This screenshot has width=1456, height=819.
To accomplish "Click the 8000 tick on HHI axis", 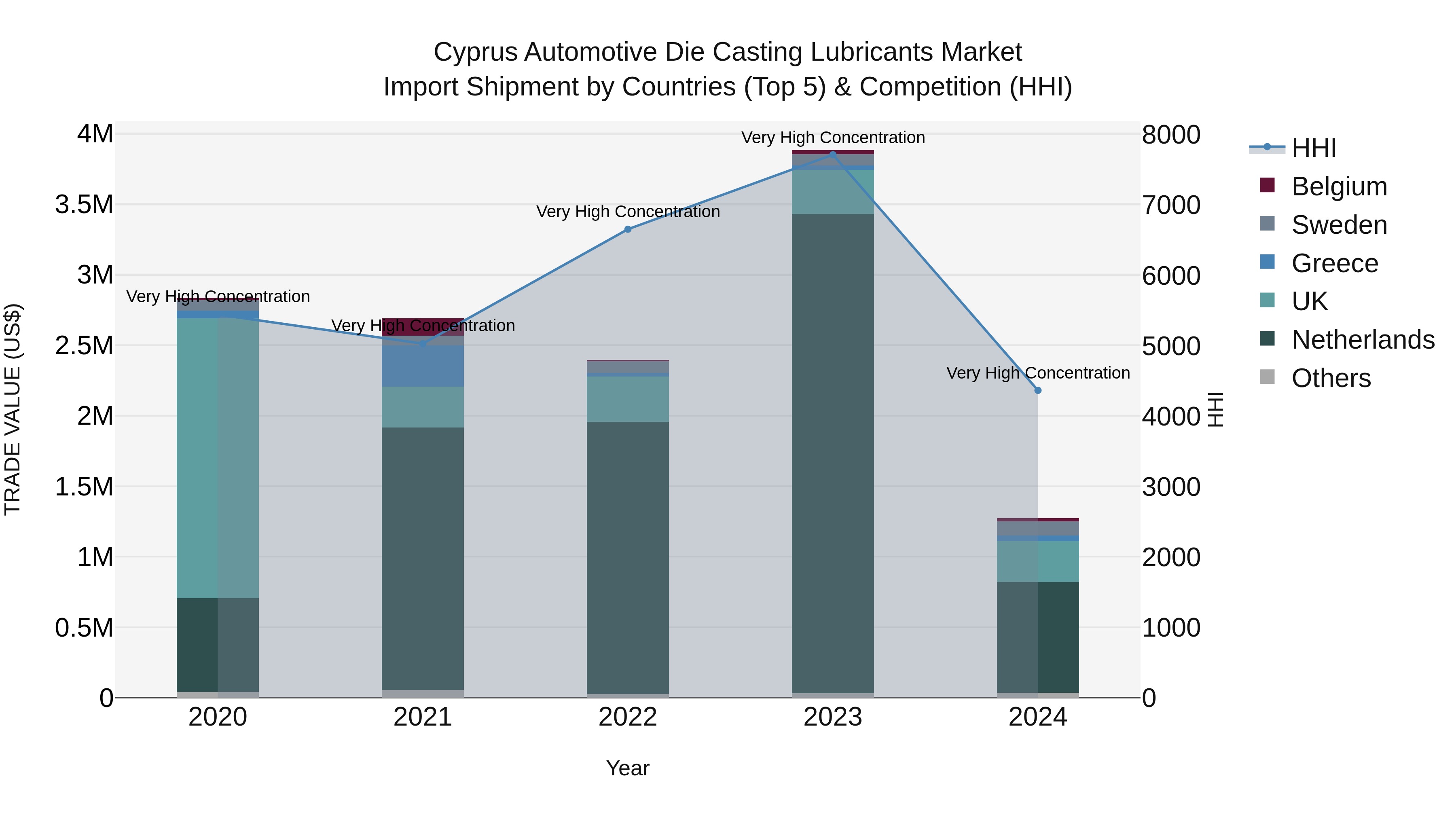I will click(1171, 135).
